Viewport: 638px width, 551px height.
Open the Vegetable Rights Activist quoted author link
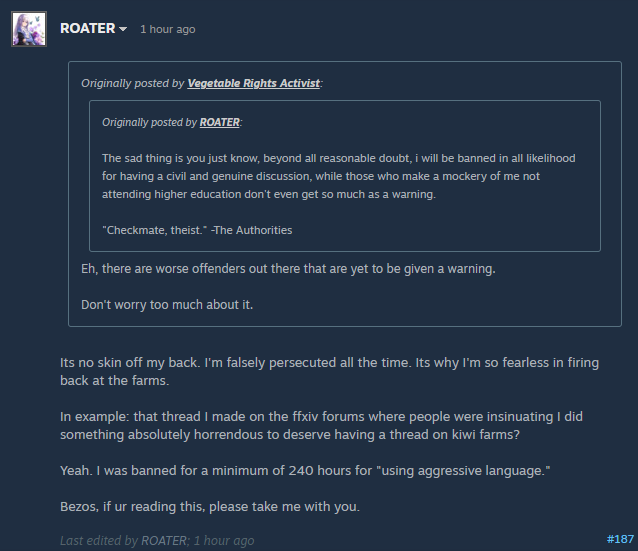(253, 83)
